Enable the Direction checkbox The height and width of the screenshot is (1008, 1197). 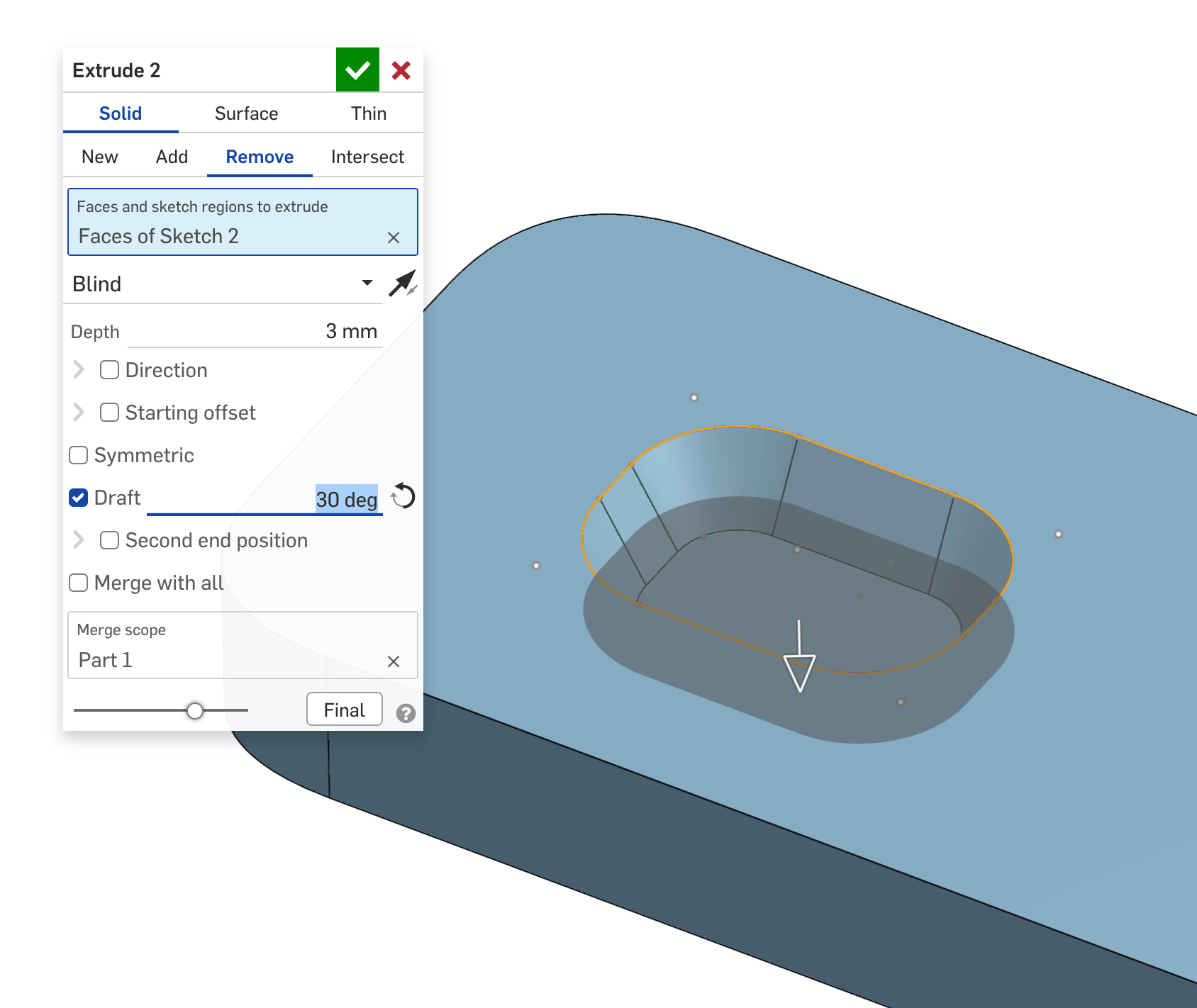109,370
